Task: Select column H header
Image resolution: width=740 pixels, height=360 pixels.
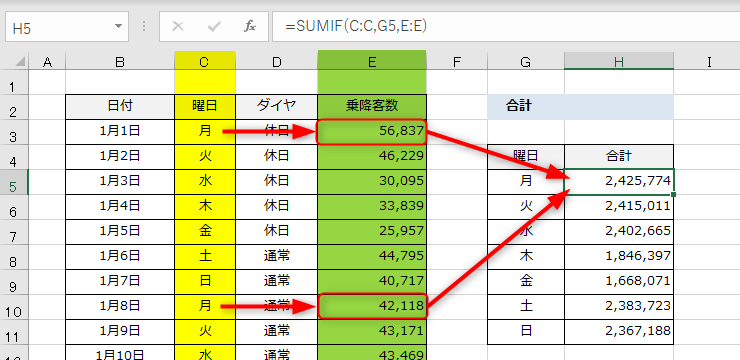Action: point(619,61)
